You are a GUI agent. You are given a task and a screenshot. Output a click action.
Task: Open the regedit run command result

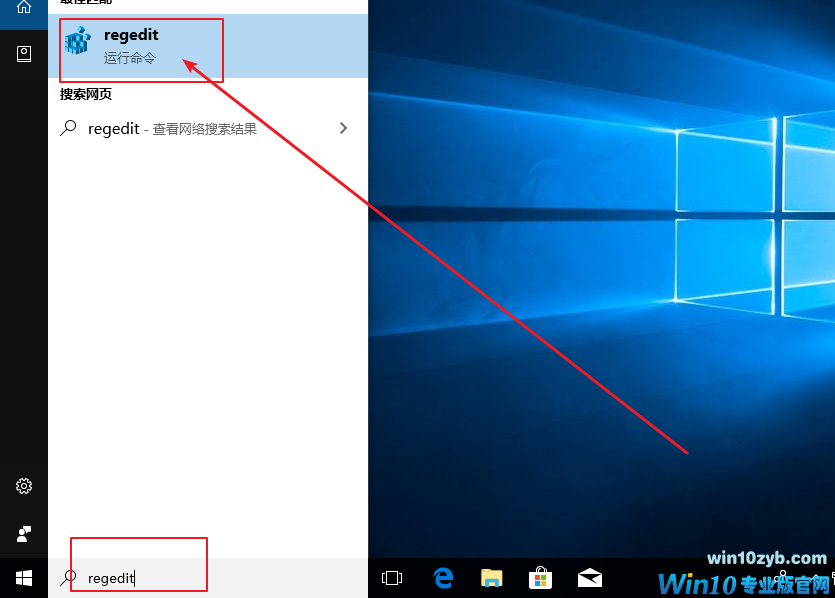click(208, 46)
